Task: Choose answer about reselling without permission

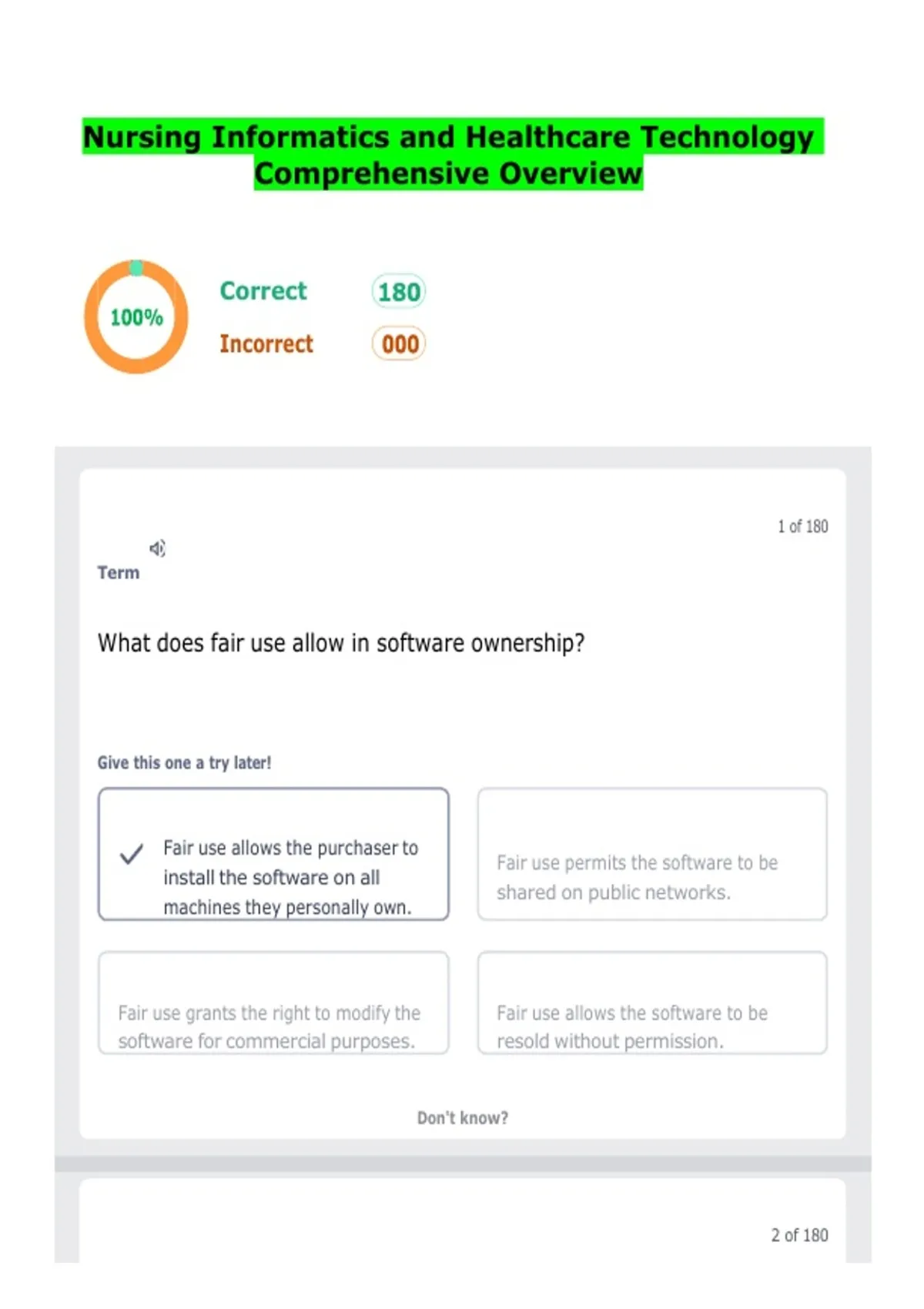Action: pos(652,1003)
